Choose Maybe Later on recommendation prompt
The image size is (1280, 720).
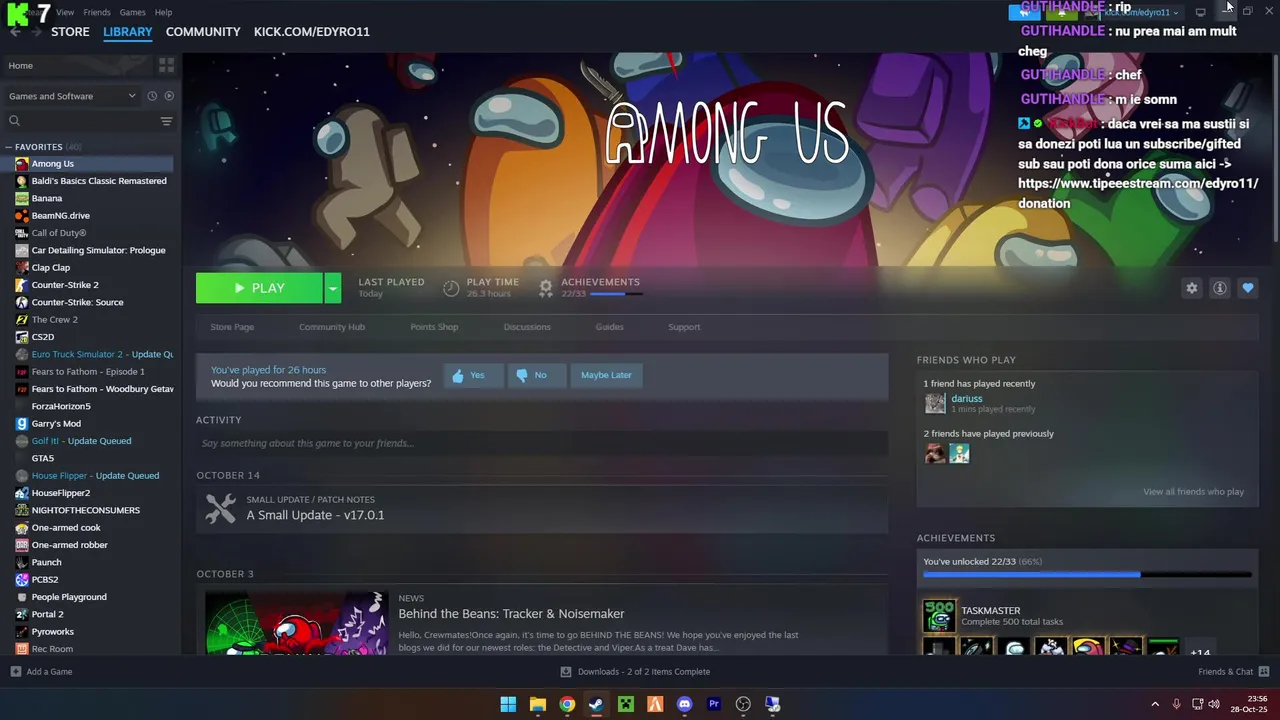[606, 375]
